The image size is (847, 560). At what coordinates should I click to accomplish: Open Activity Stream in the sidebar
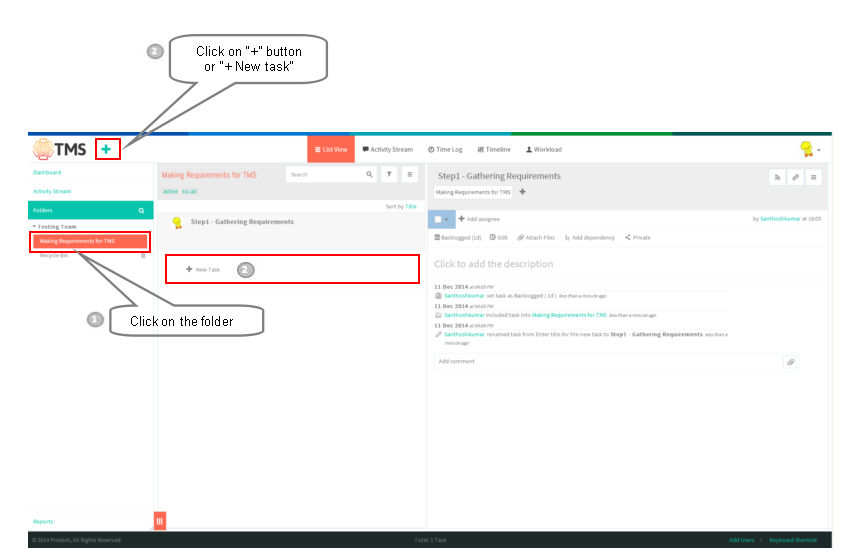coord(52,192)
